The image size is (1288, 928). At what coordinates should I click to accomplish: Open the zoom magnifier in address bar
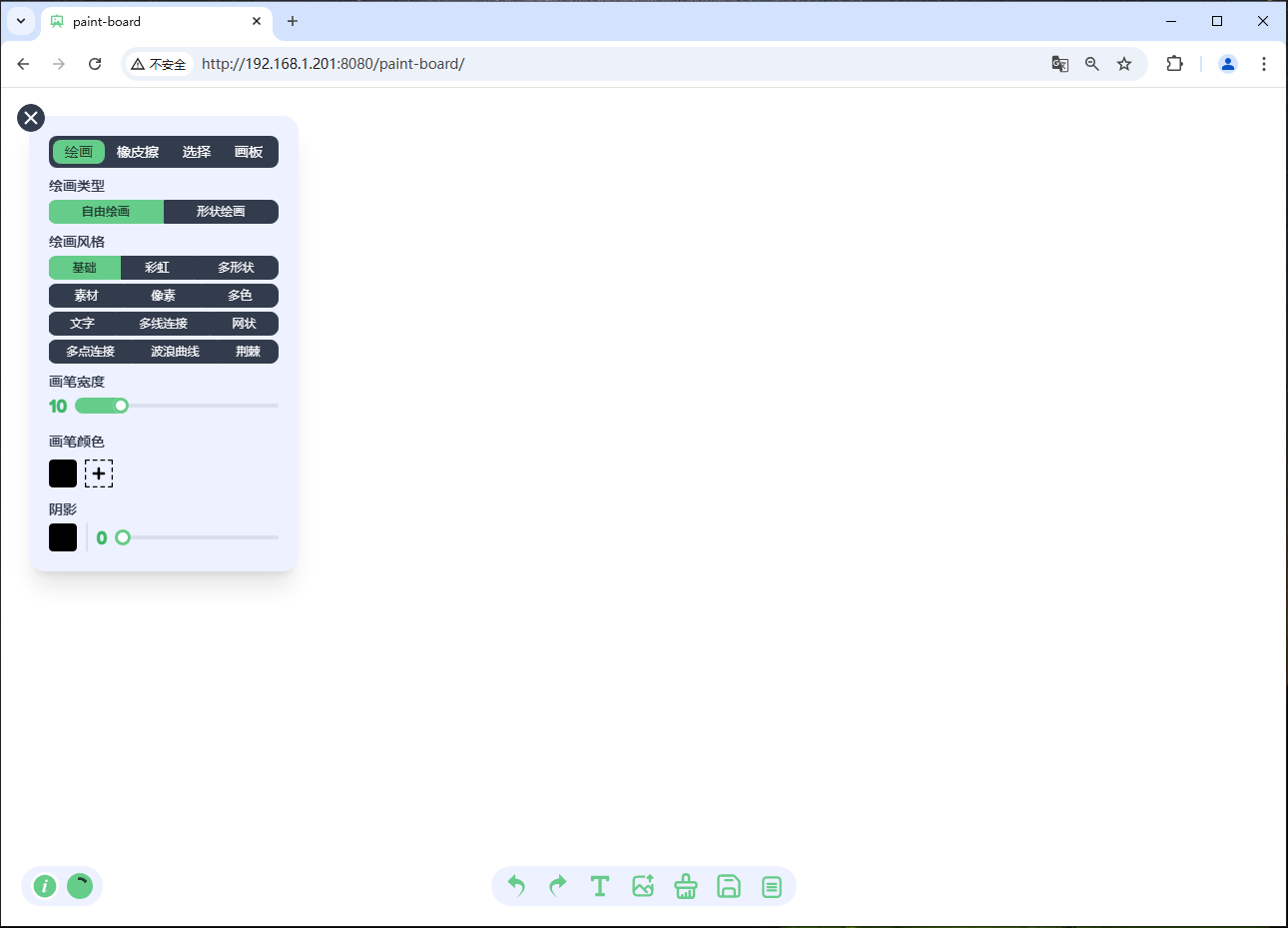[1092, 64]
